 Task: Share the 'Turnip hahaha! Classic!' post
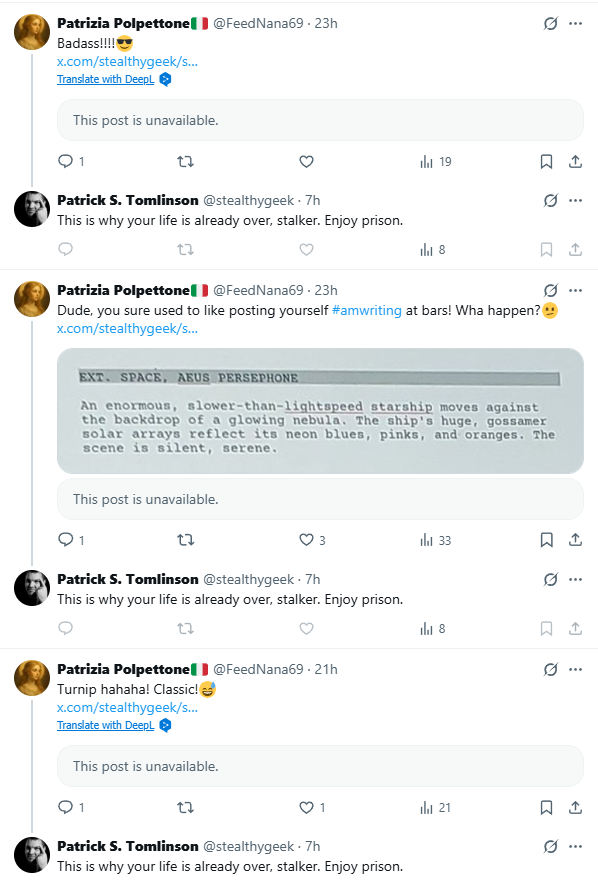point(575,807)
